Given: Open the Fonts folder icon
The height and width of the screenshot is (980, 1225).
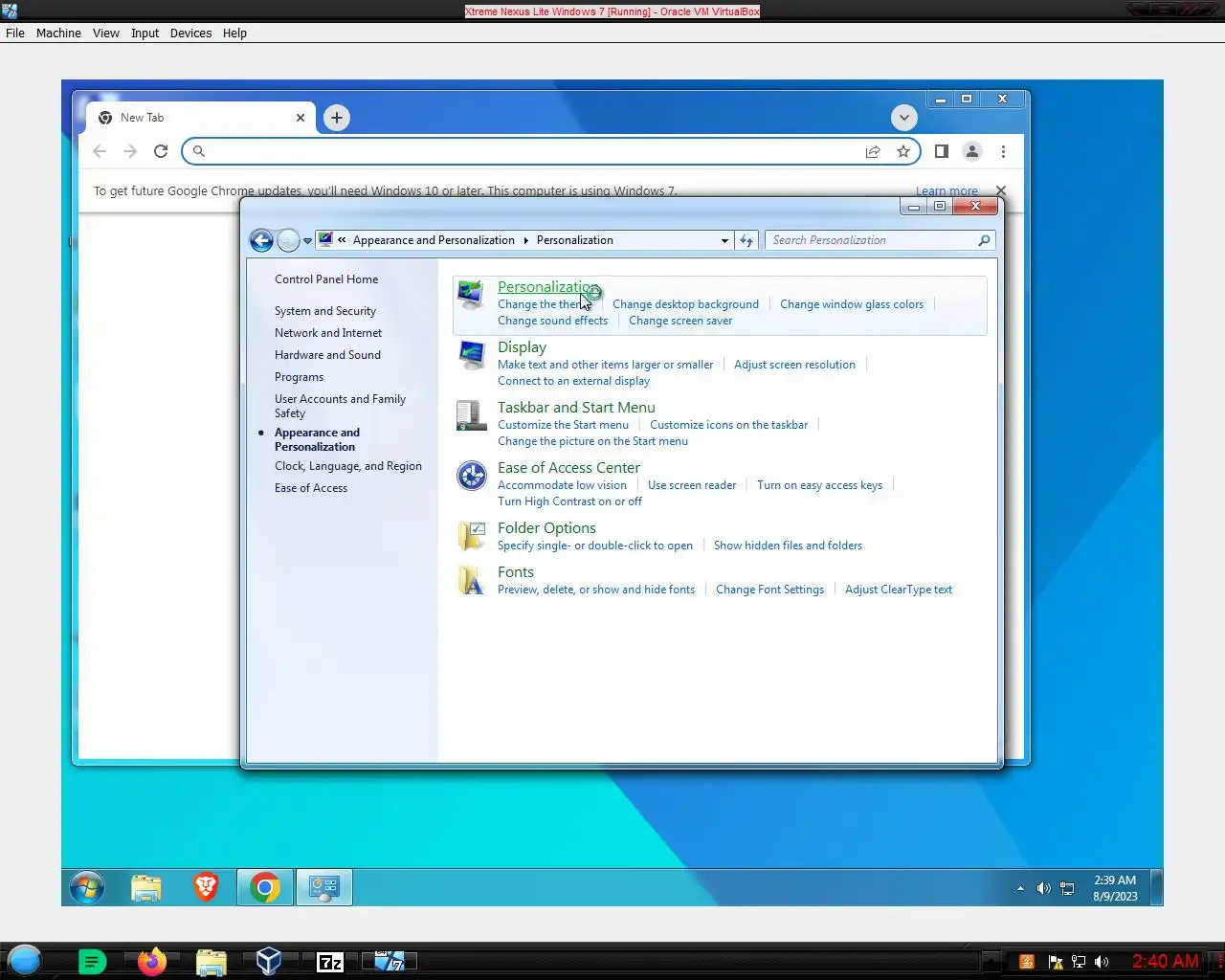Looking at the screenshot, I should pyautogui.click(x=470, y=579).
